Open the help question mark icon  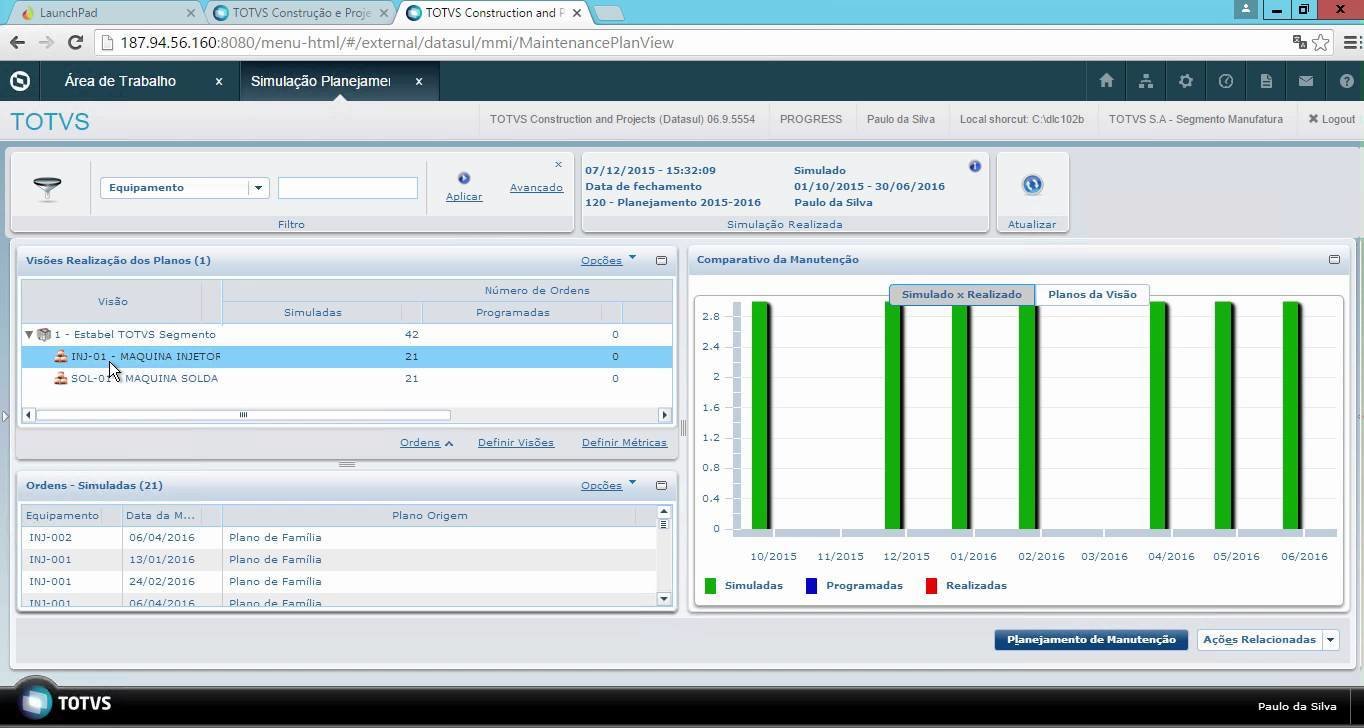(x=1346, y=81)
